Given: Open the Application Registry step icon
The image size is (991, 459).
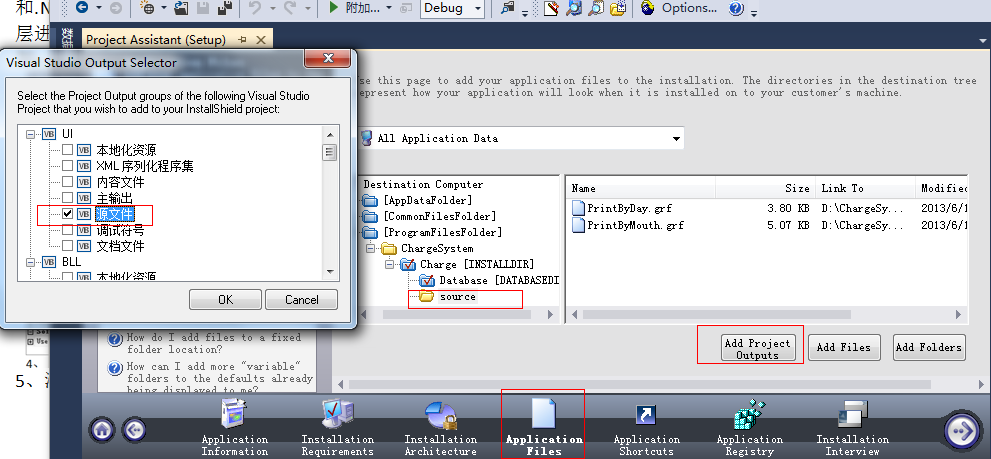Looking at the screenshot, I should coord(750,415).
